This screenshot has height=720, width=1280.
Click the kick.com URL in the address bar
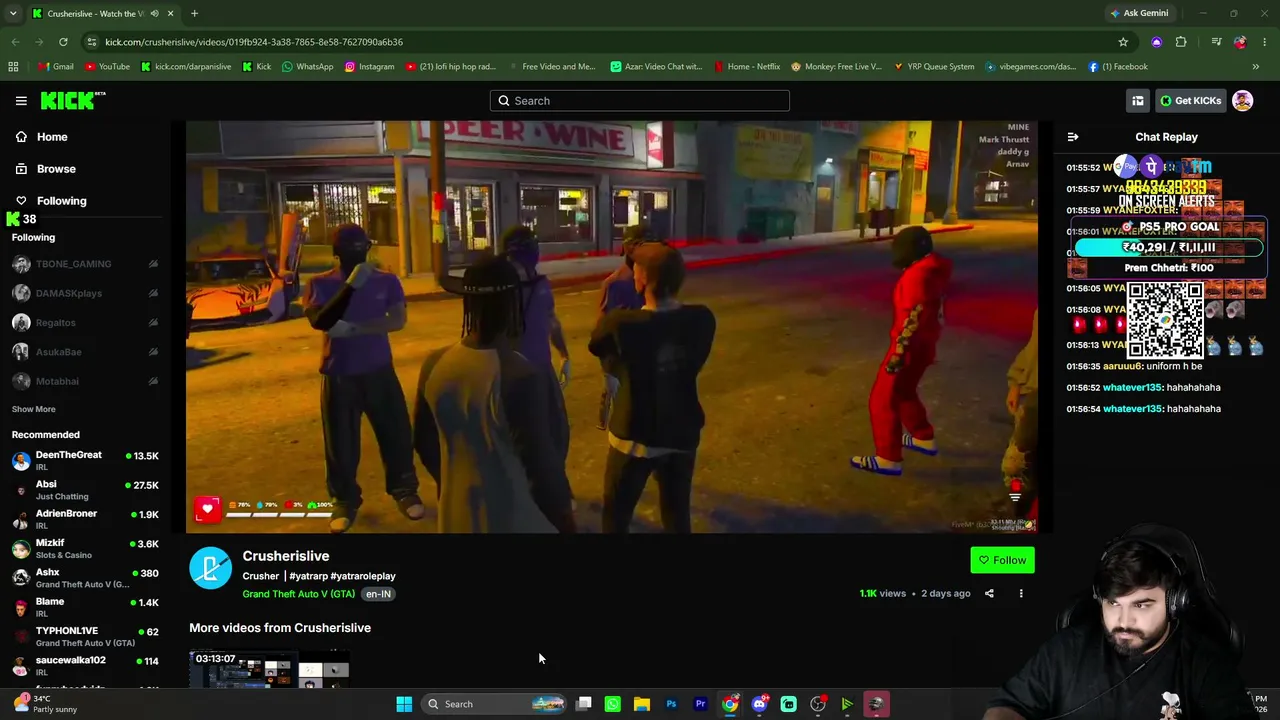(254, 42)
